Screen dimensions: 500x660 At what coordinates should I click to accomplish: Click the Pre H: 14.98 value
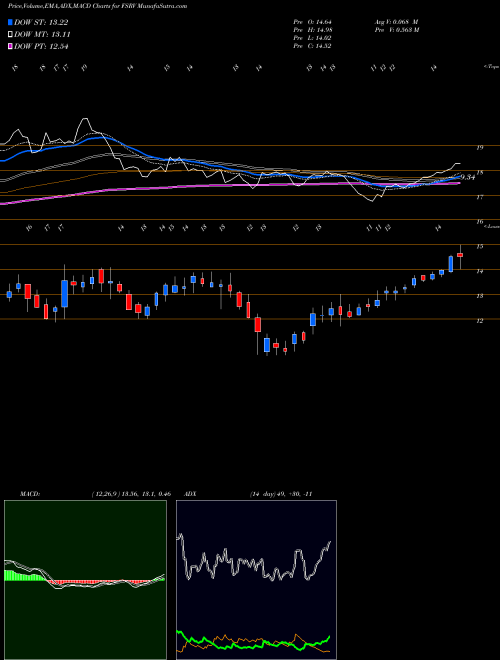[312, 30]
